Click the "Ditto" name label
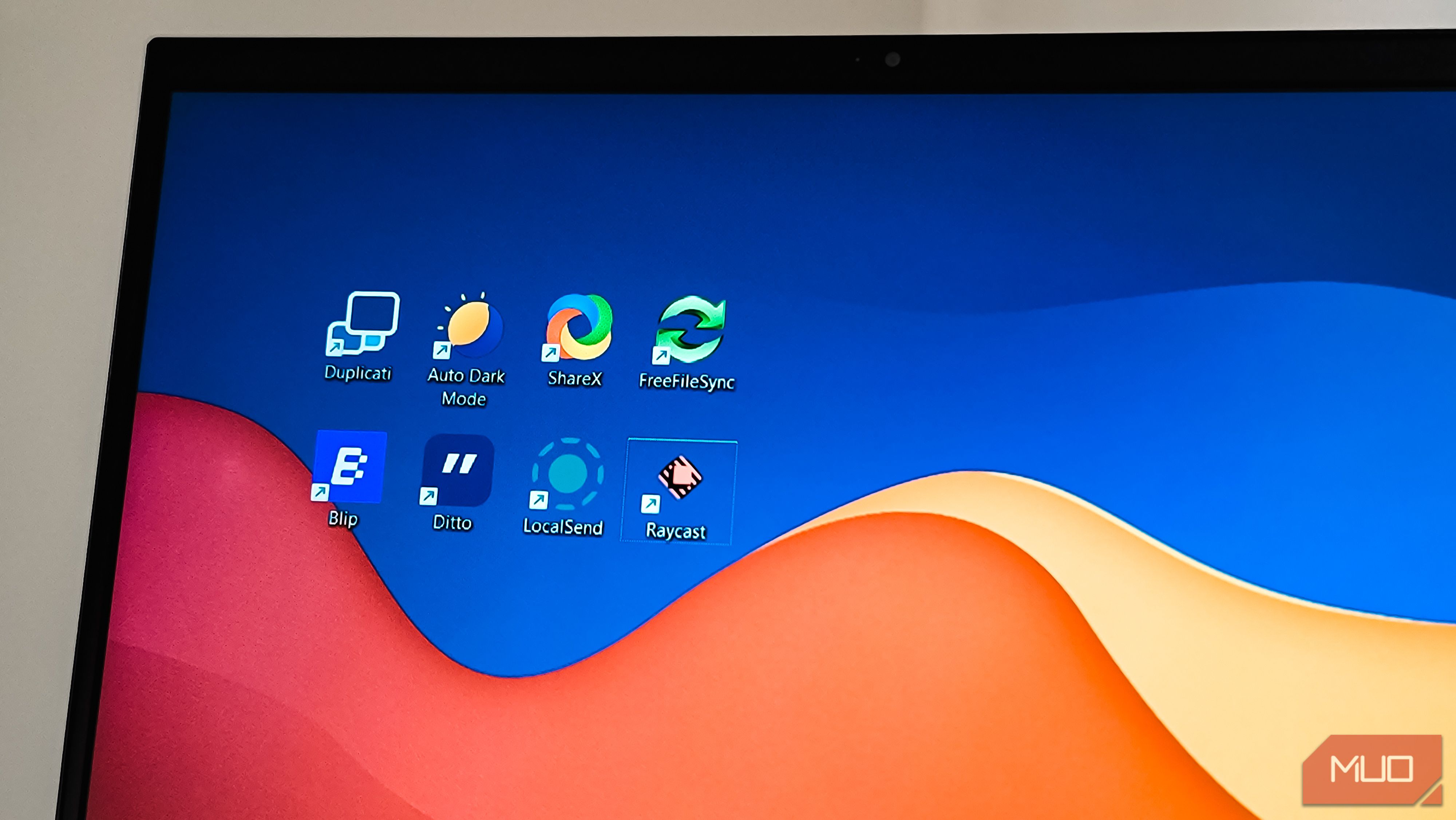 click(x=452, y=522)
